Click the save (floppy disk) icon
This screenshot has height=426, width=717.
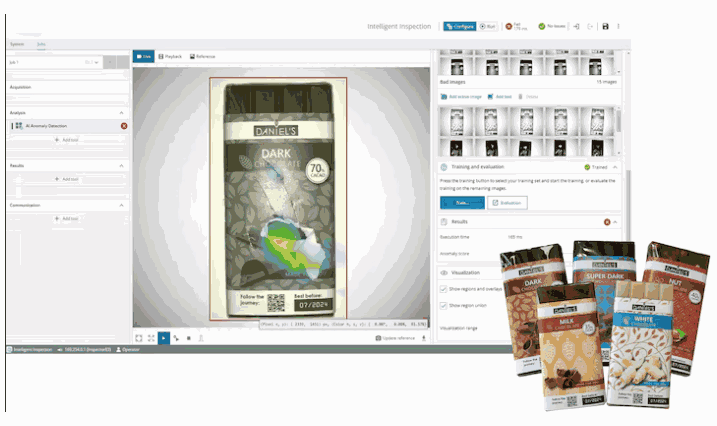[605, 26]
